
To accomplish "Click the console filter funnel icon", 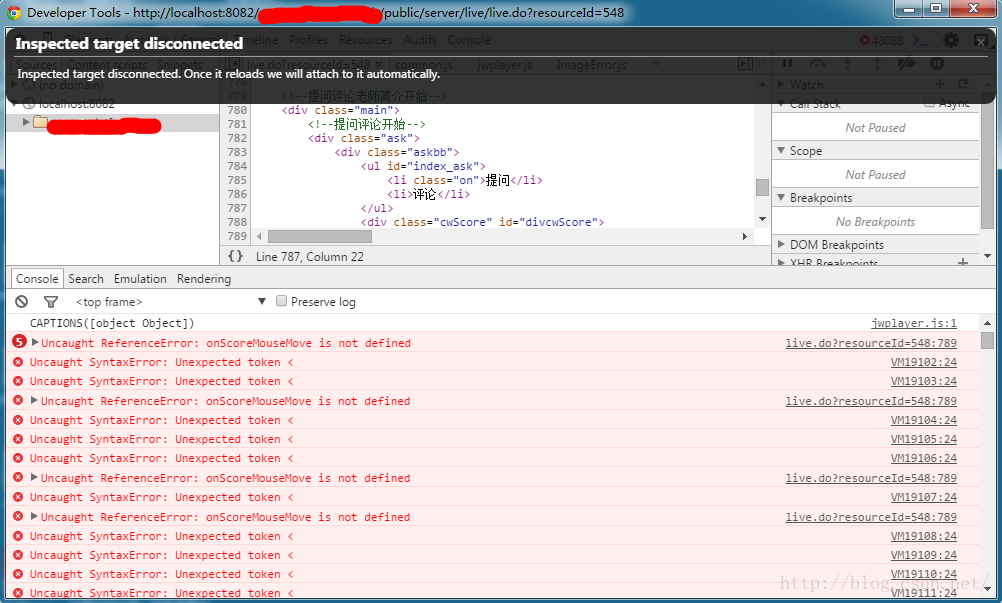I will click(x=51, y=301).
